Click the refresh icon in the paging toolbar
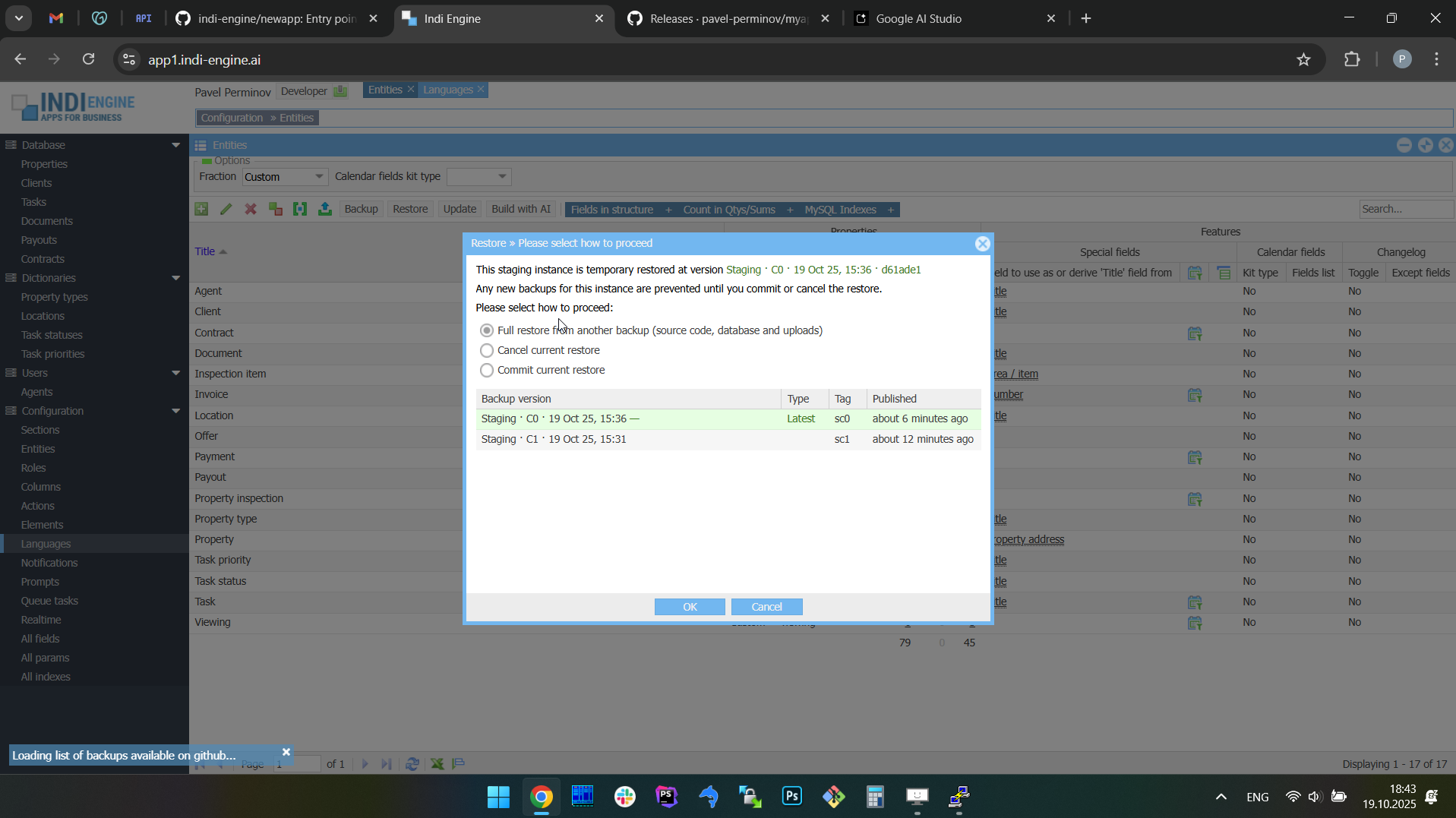This screenshot has width=1456, height=818. click(412, 764)
